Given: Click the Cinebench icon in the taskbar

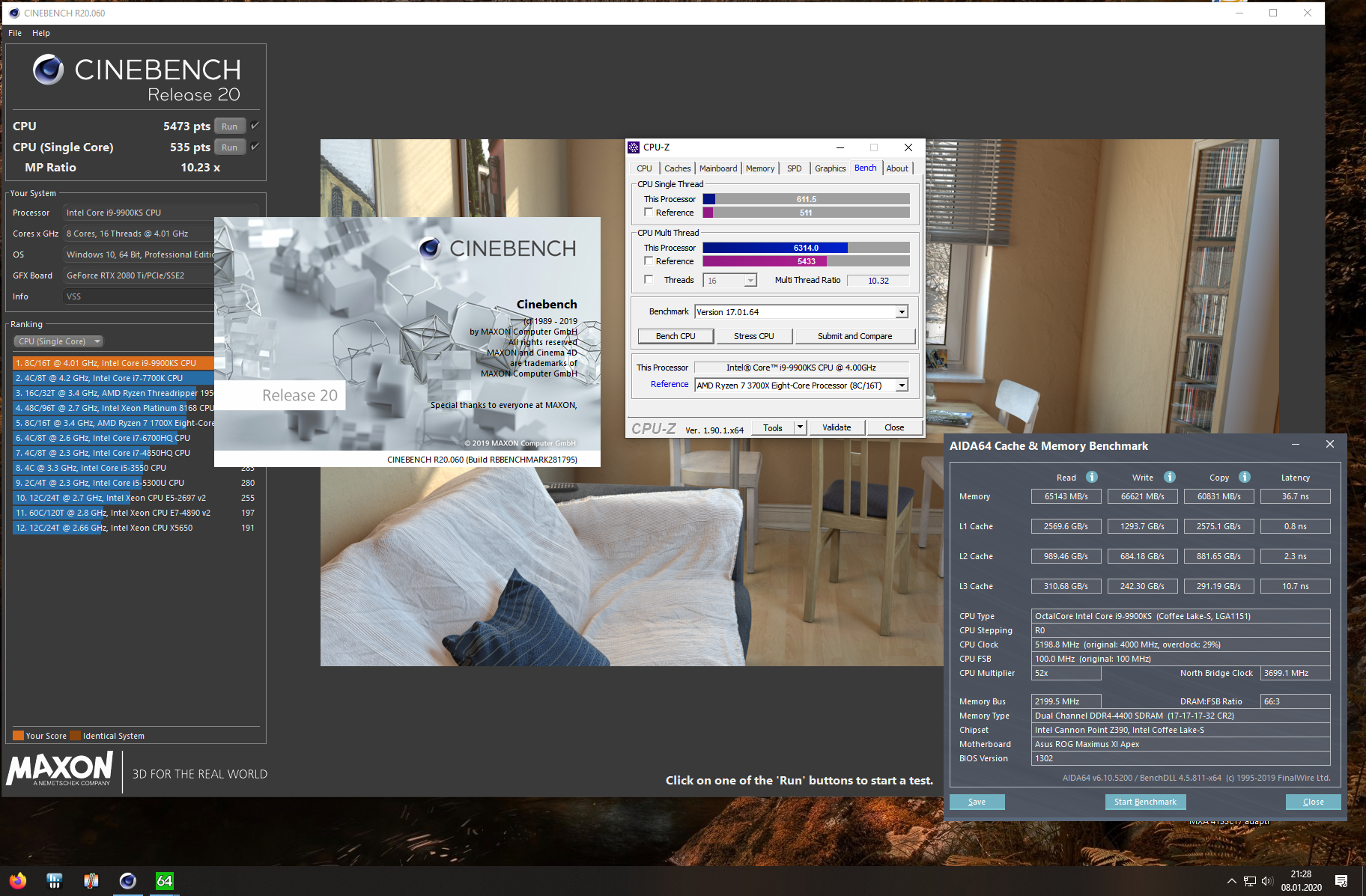Looking at the screenshot, I should tap(128, 881).
